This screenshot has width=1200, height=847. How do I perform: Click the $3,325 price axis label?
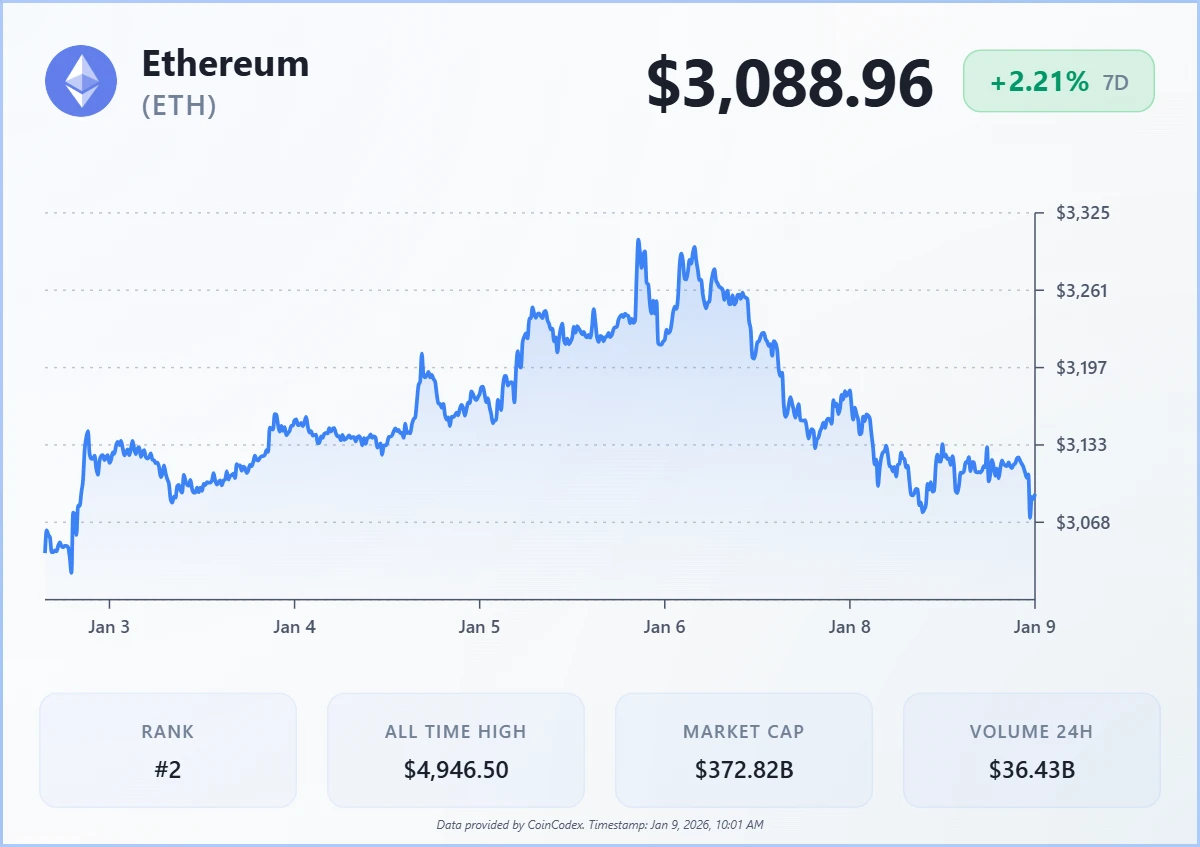pyautogui.click(x=1084, y=213)
